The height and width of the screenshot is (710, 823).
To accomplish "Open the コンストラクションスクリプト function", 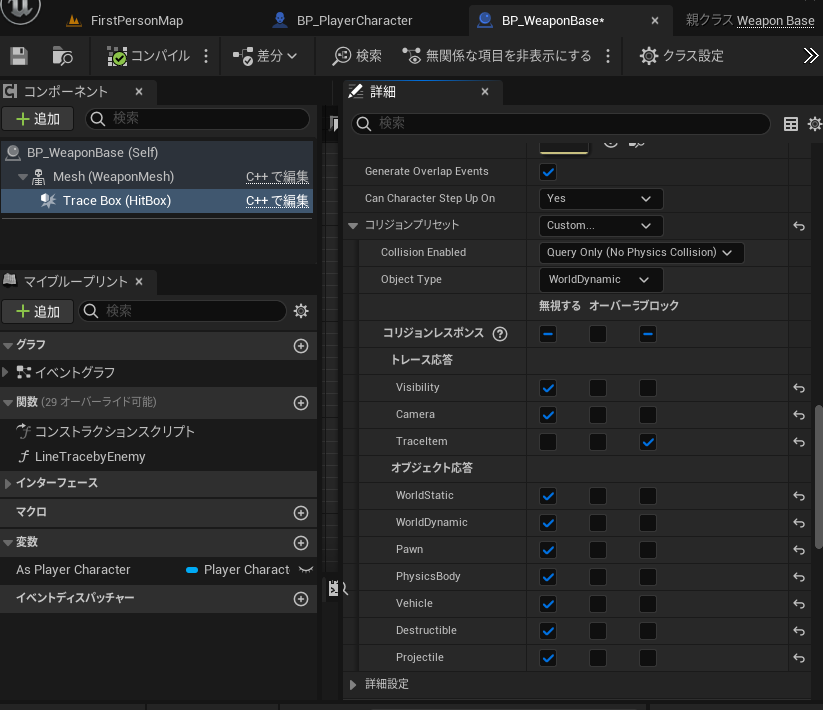I will (114, 431).
